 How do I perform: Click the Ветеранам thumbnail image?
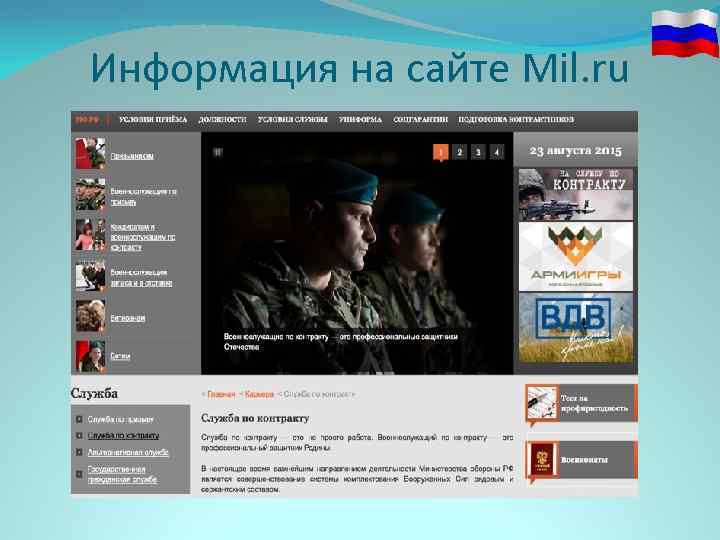click(90, 316)
